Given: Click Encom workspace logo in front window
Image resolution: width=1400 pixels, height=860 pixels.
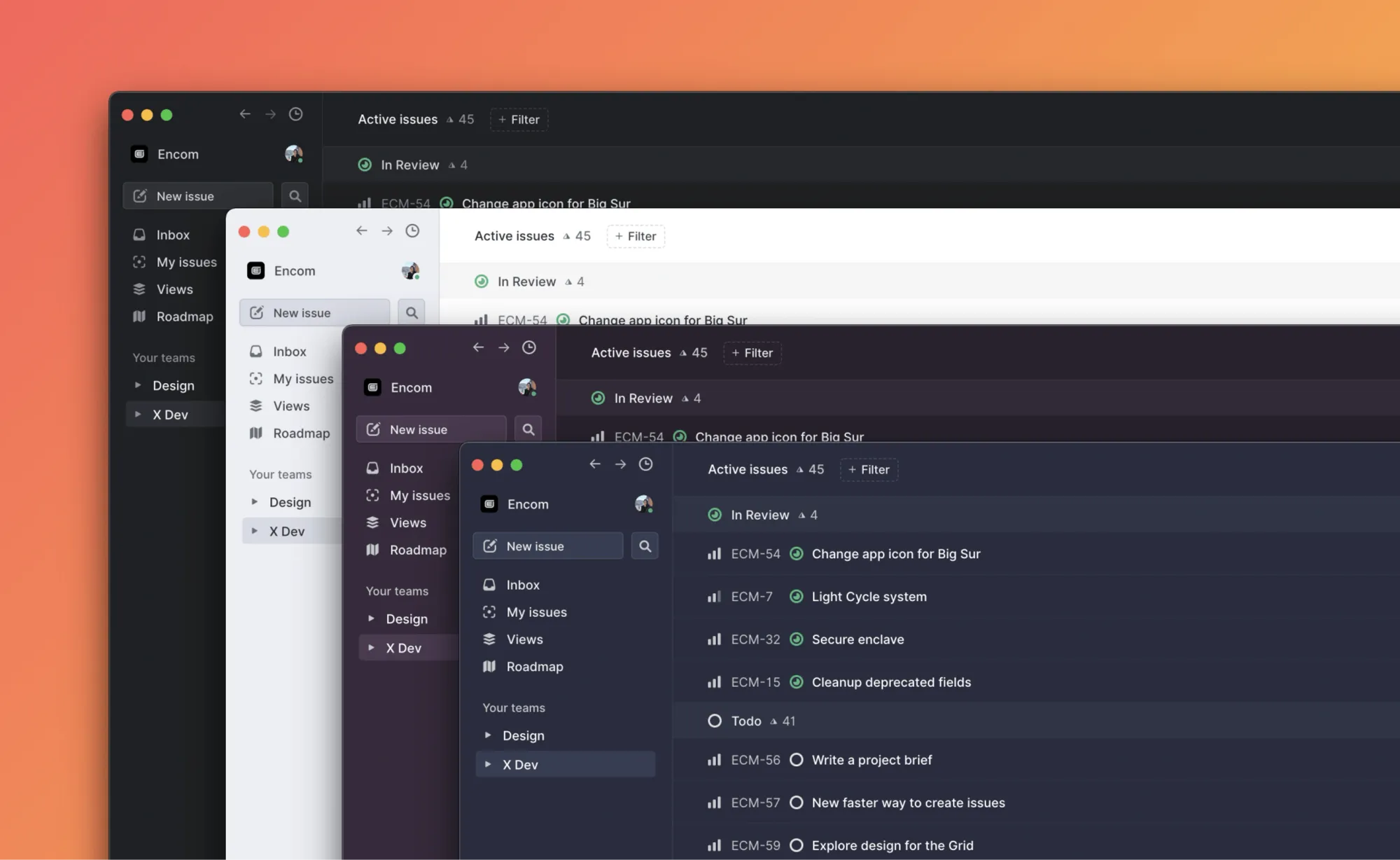Looking at the screenshot, I should (489, 504).
